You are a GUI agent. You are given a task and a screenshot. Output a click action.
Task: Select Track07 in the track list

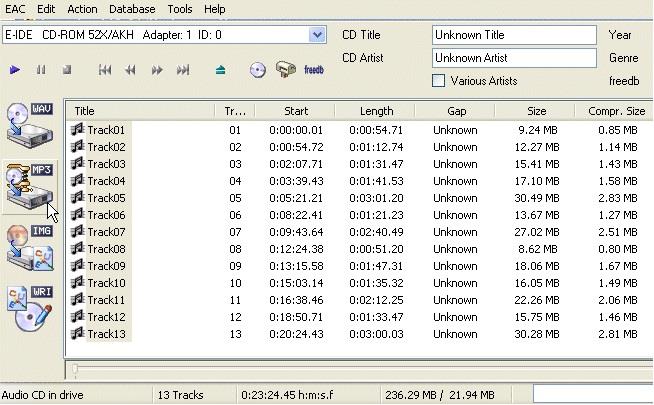(x=106, y=232)
